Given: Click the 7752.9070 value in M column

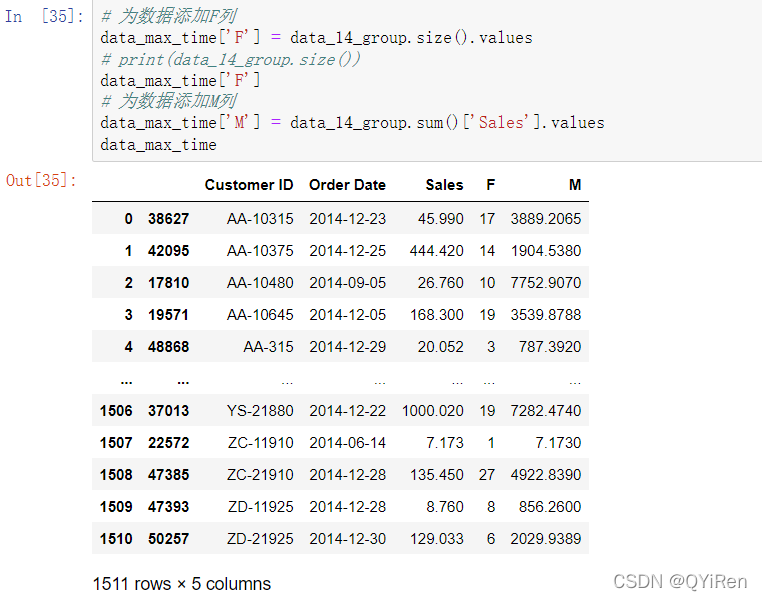Looking at the screenshot, I should (546, 283).
